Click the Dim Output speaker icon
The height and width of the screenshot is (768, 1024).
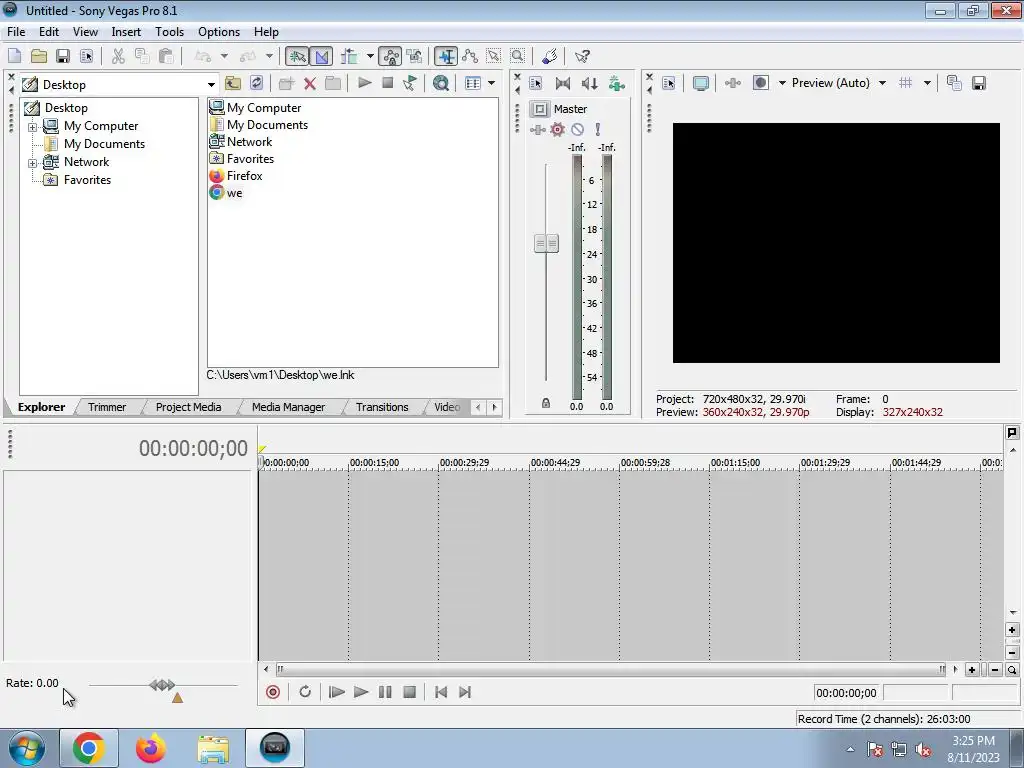[x=589, y=83]
